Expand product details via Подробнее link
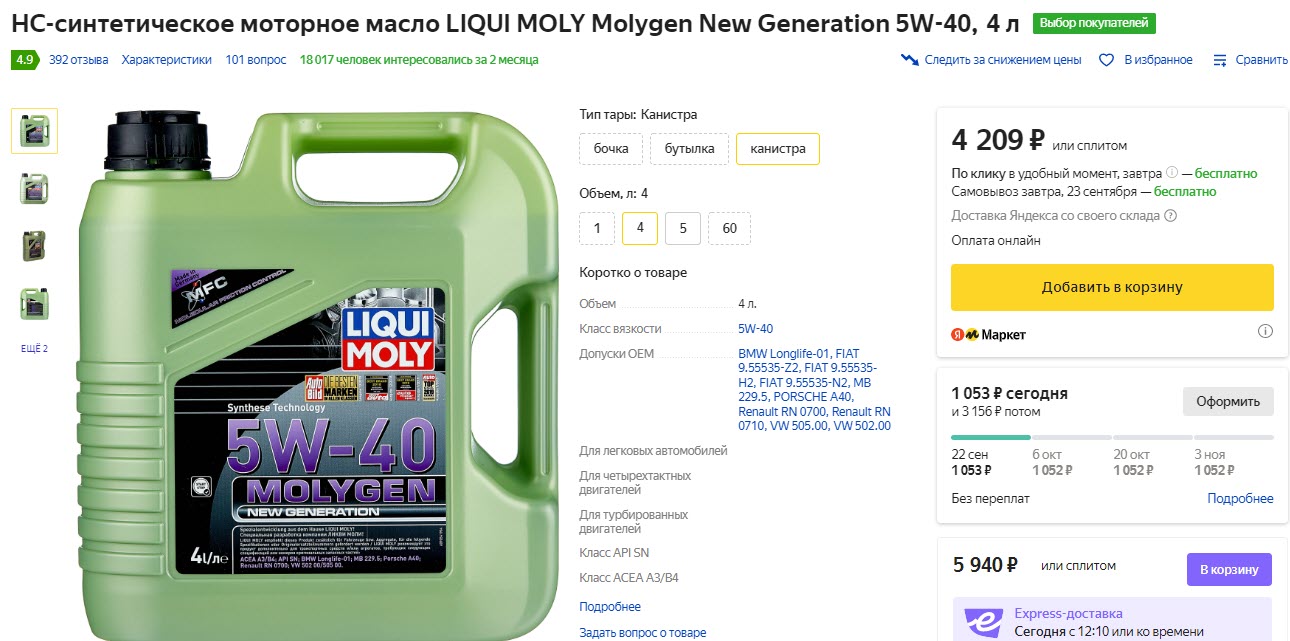 pos(609,606)
